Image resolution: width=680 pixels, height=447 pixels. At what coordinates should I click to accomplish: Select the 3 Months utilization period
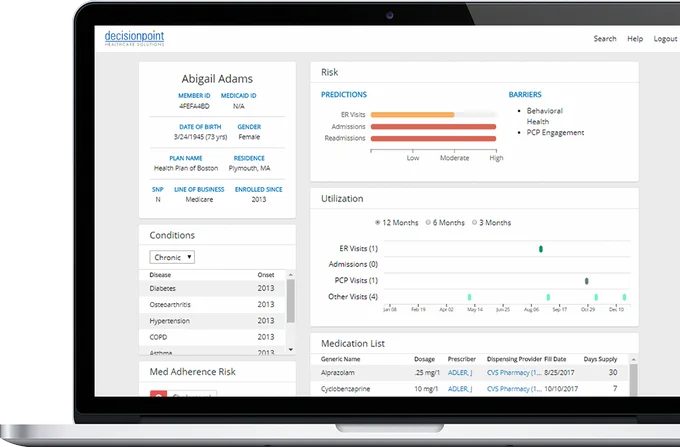tap(474, 222)
